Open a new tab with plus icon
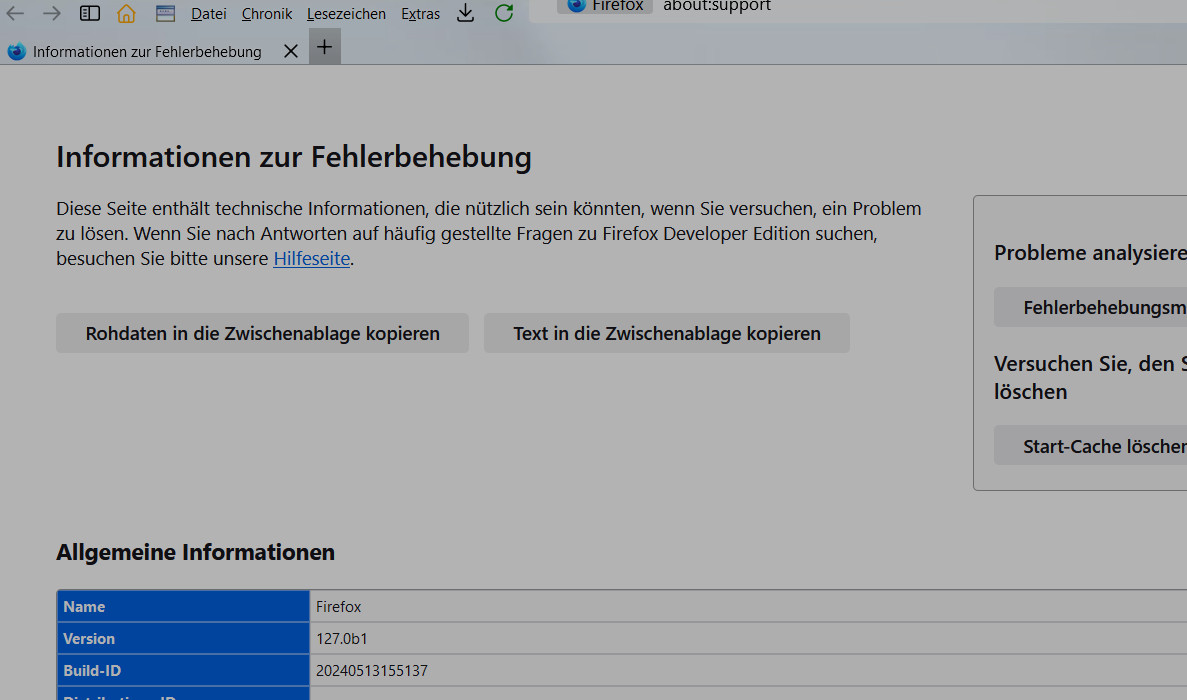The height and width of the screenshot is (700, 1187). (x=324, y=47)
